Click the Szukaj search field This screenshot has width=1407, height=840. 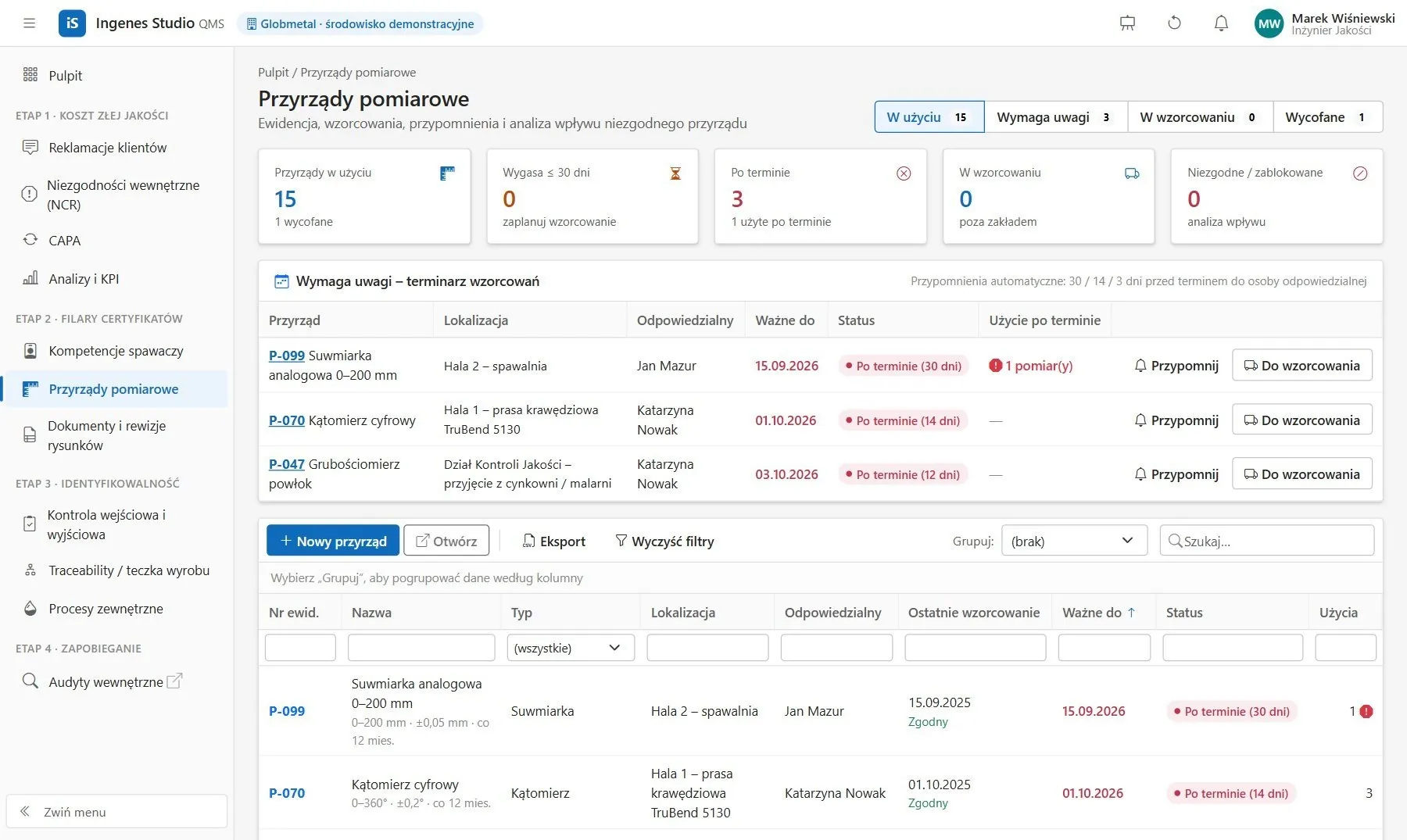click(x=1267, y=541)
